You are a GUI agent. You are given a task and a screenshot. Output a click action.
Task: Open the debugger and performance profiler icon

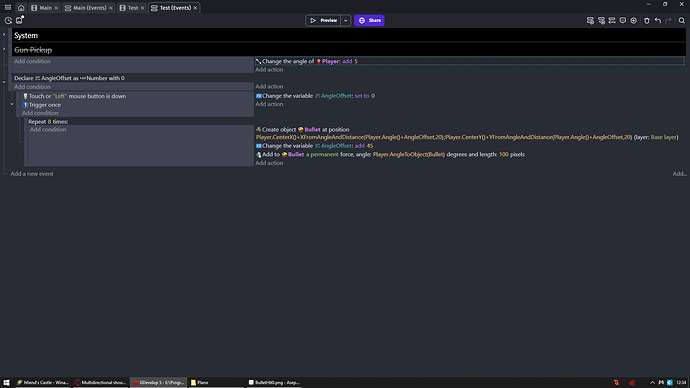click(8, 21)
